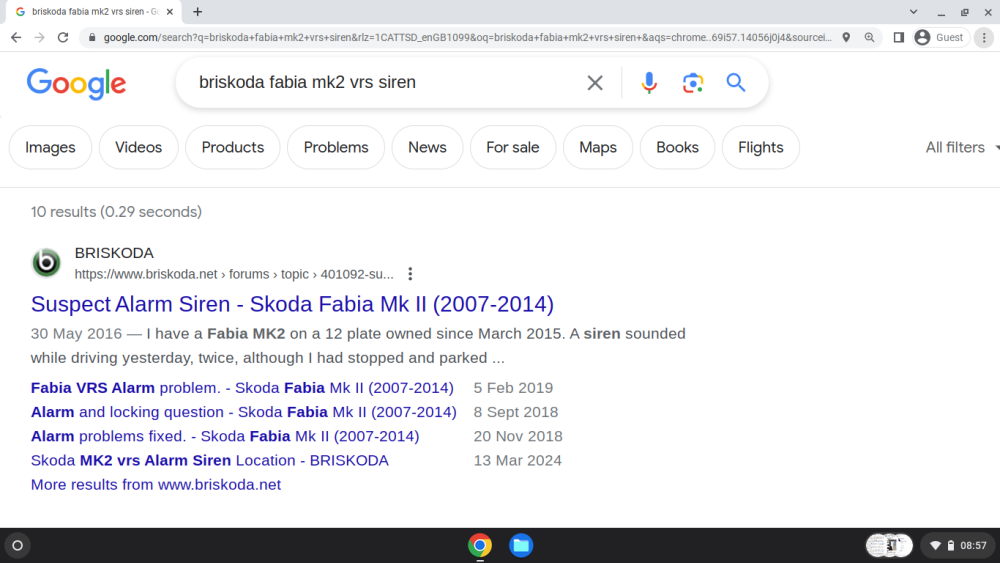Screen dimensions: 1000x563
Task: Open More results from www.briskoda.net
Action: [156, 485]
